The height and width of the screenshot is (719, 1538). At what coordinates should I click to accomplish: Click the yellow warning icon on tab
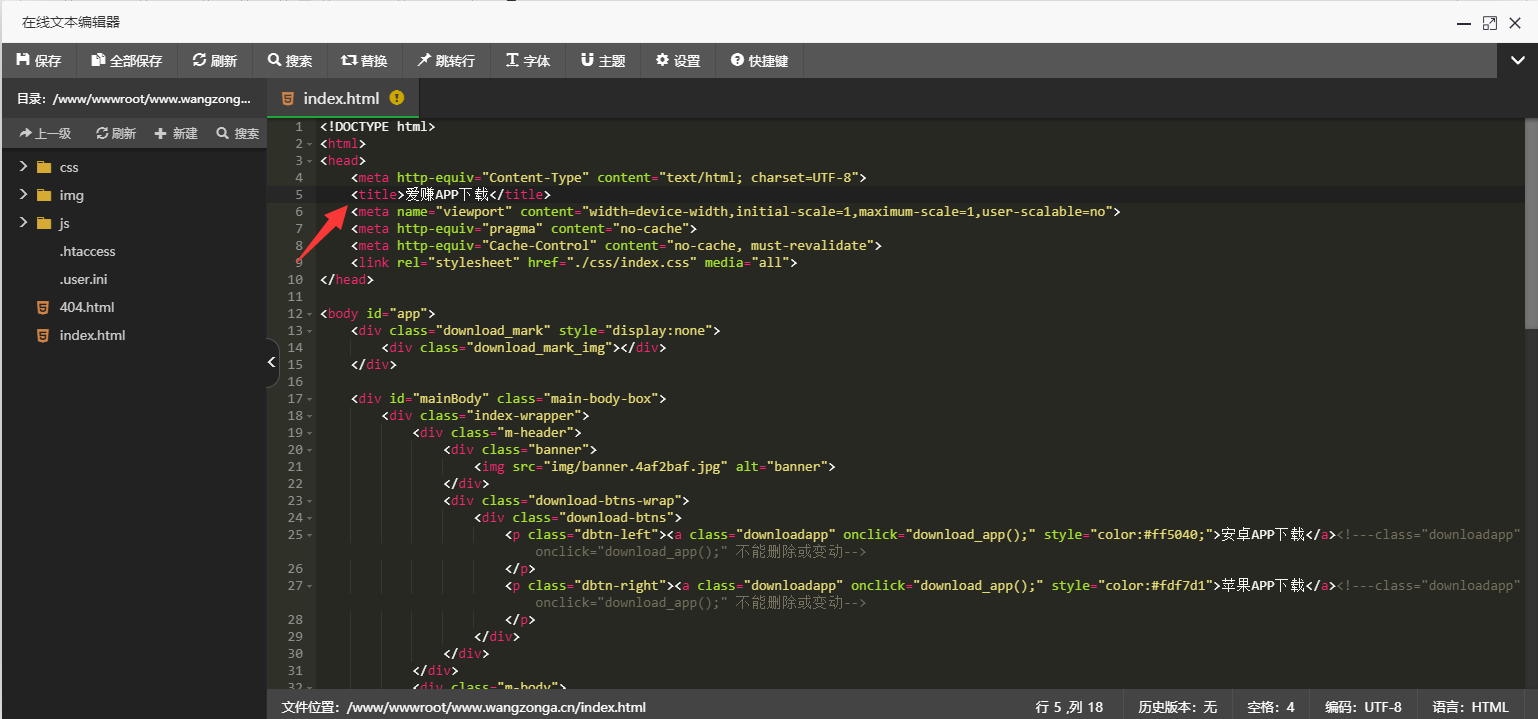[x=397, y=98]
